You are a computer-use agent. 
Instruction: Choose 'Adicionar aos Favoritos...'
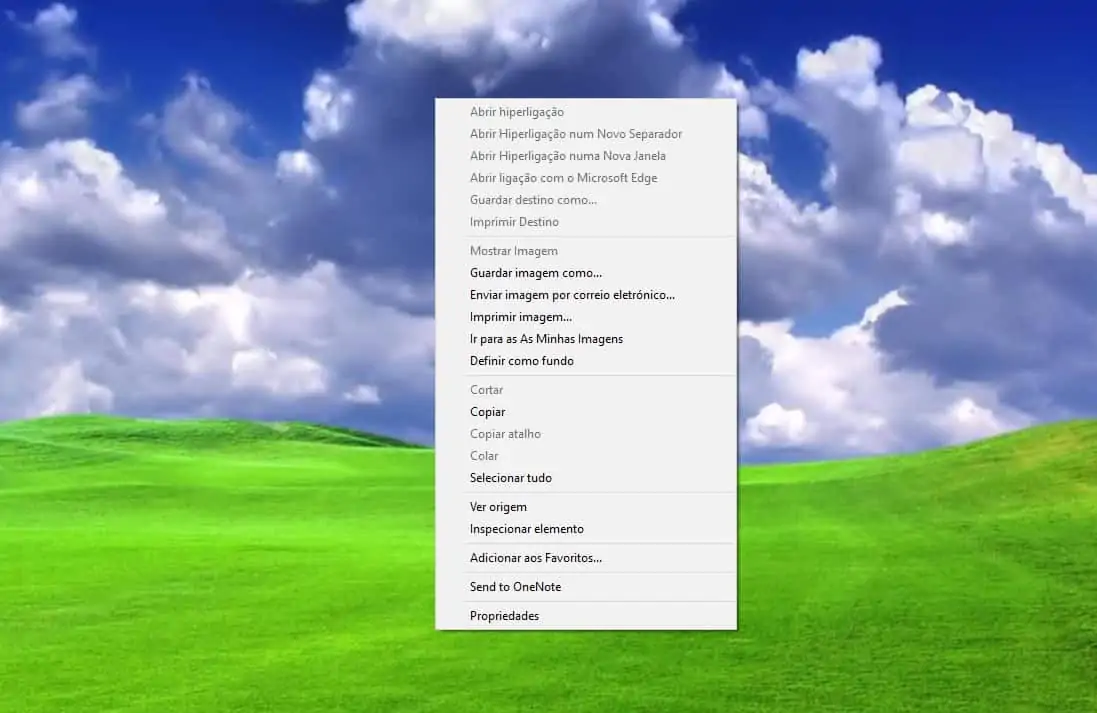(586, 558)
